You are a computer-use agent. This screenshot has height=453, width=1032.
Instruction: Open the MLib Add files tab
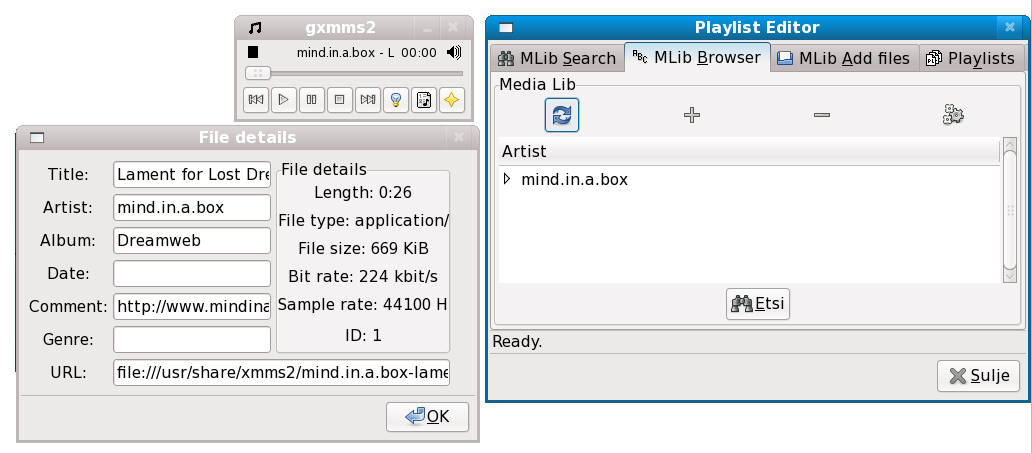click(843, 58)
